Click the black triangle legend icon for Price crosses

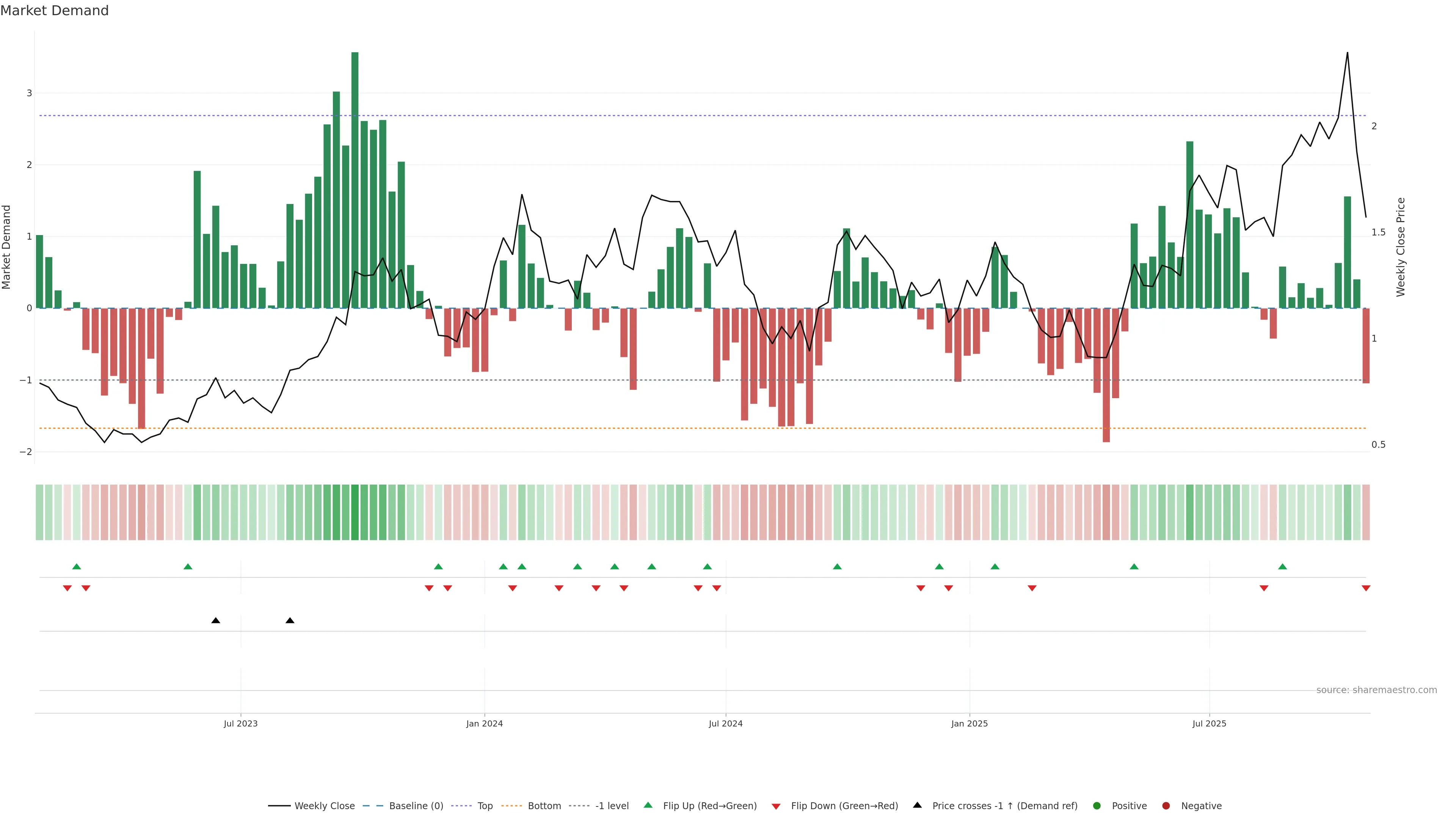coord(917,805)
